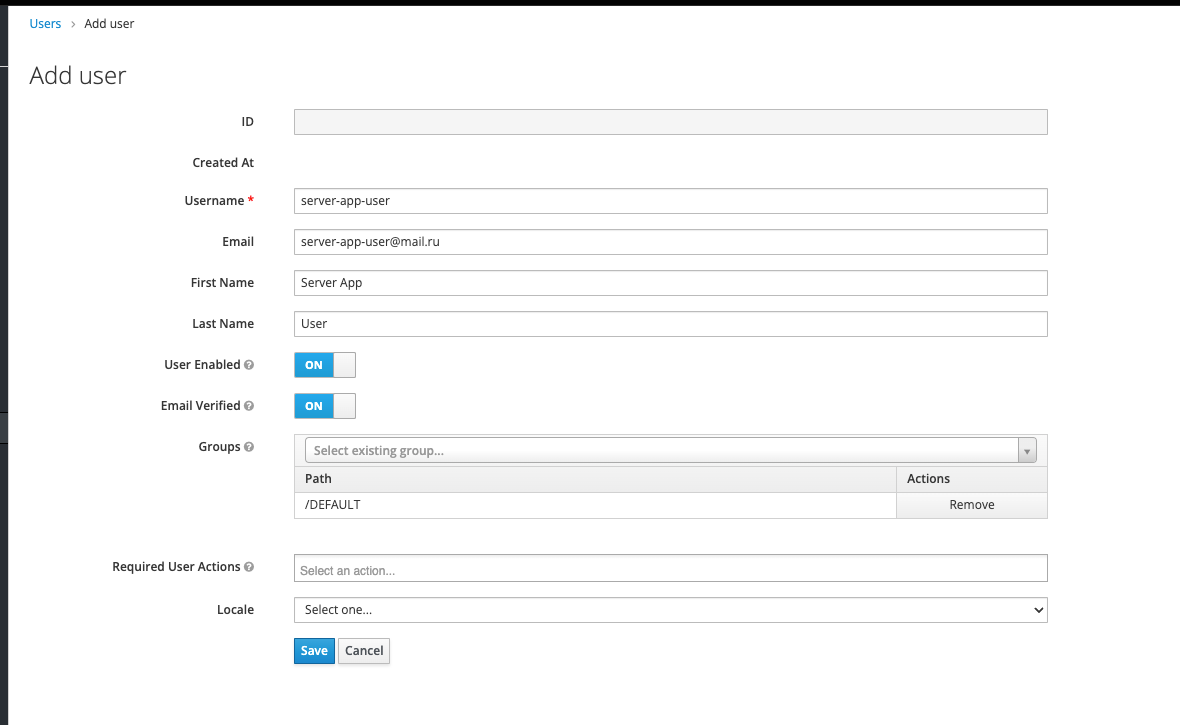Click into the First Name field
The height and width of the screenshot is (725, 1180).
[670, 283]
